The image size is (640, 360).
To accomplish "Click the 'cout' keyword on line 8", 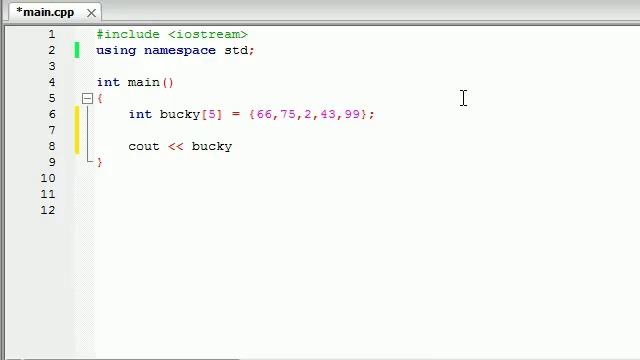I will tap(144, 147).
